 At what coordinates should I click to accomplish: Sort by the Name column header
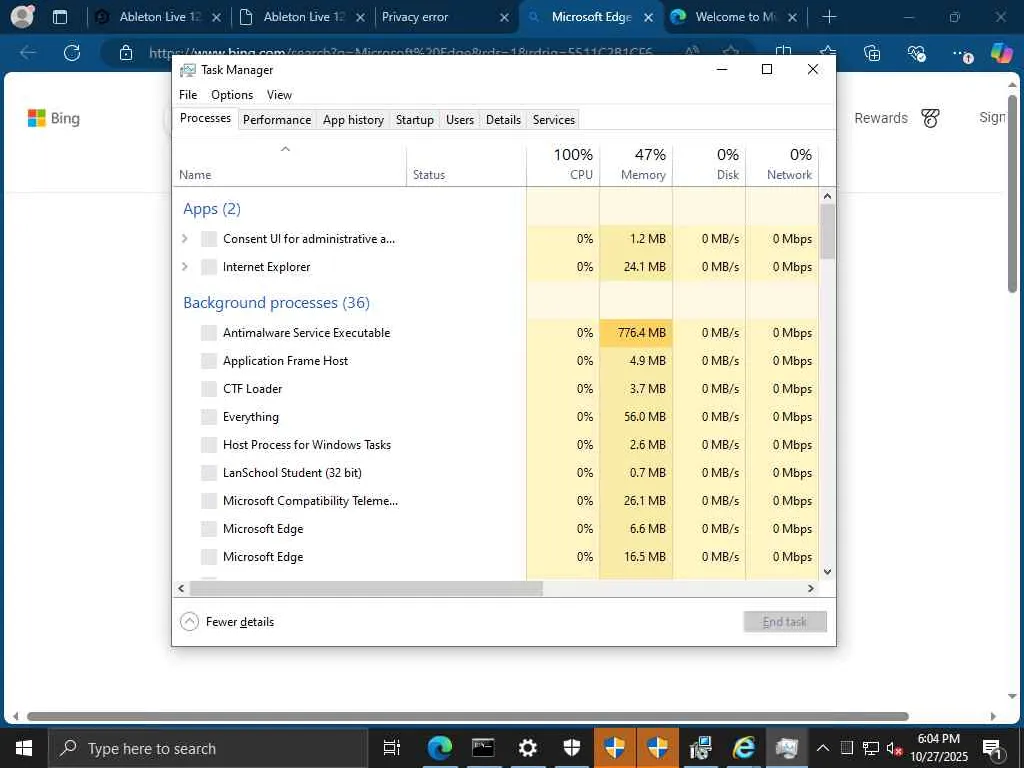click(289, 164)
